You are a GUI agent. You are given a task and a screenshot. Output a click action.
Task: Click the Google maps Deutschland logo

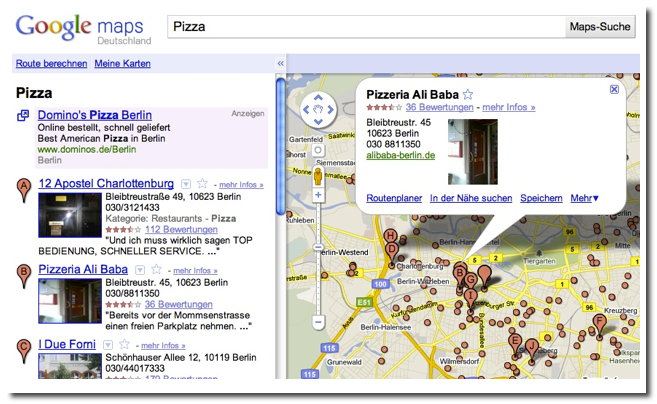pyautogui.click(x=83, y=29)
